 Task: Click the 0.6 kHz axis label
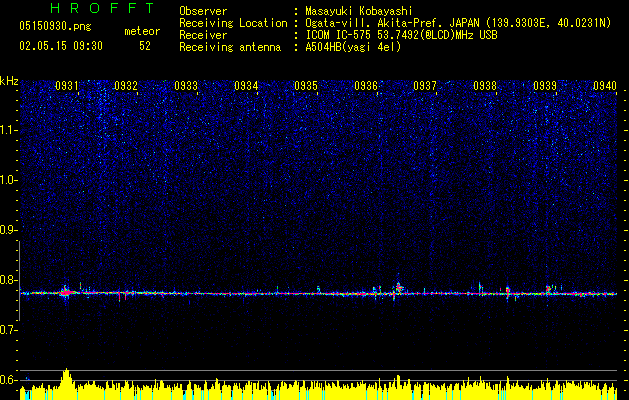(8, 380)
